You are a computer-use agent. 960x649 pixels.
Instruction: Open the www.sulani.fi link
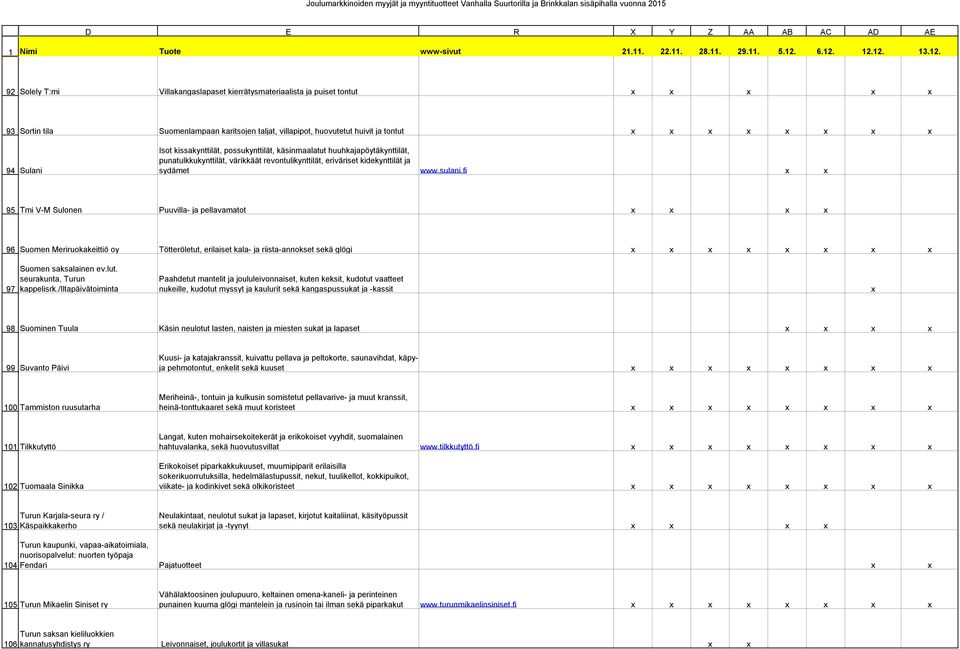pyautogui.click(x=443, y=170)
